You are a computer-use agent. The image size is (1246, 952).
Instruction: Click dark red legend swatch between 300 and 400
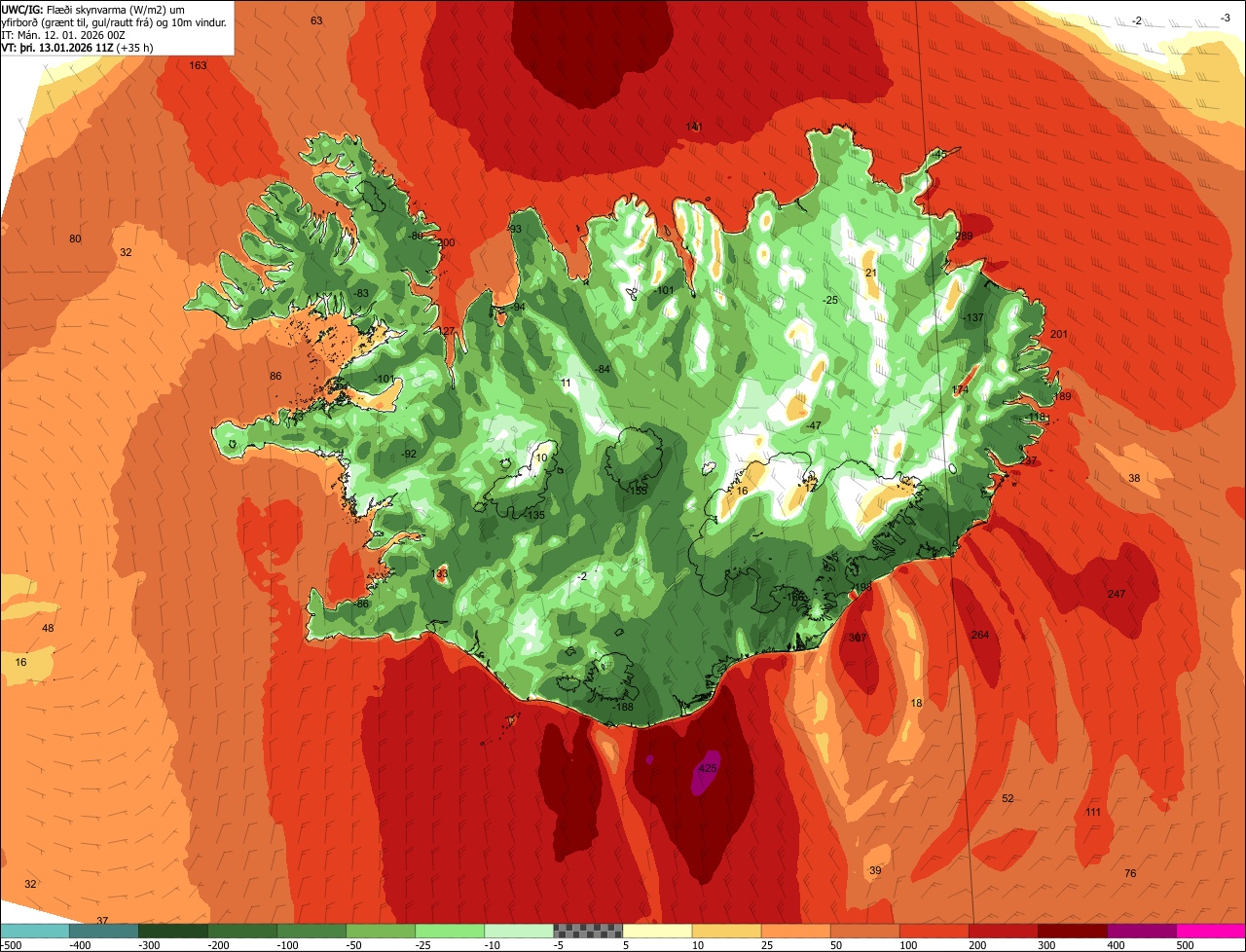1073,931
